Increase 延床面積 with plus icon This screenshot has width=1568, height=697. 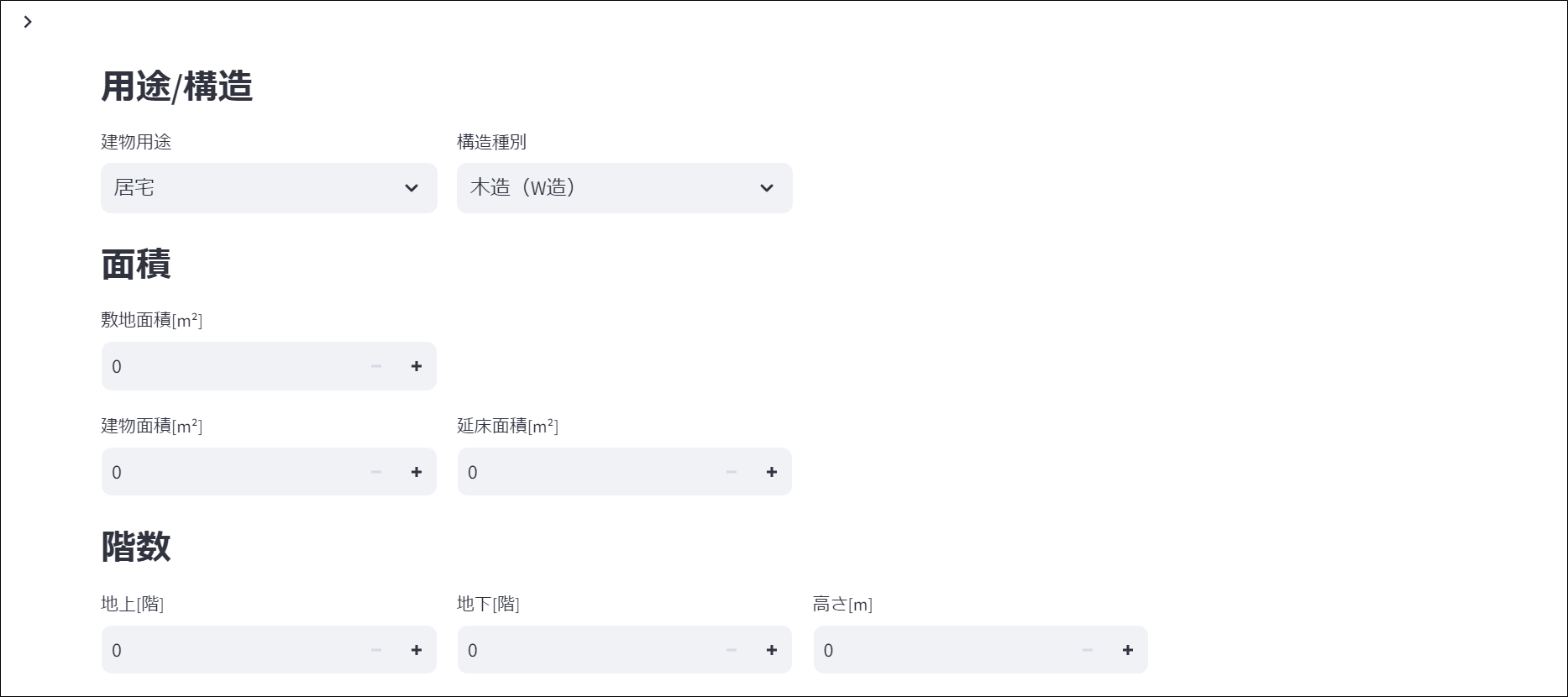pos(772,472)
